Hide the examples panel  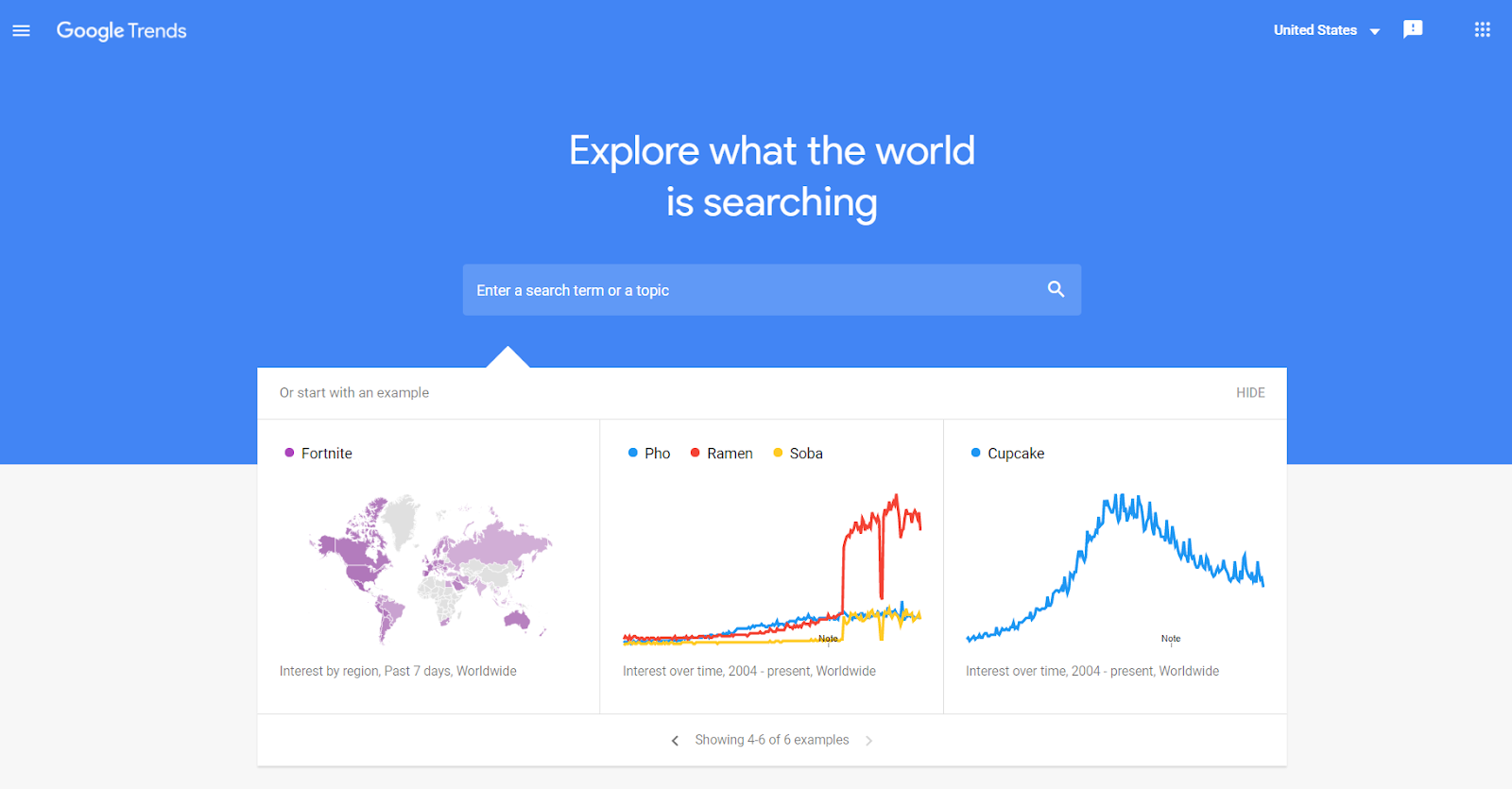(x=1250, y=392)
